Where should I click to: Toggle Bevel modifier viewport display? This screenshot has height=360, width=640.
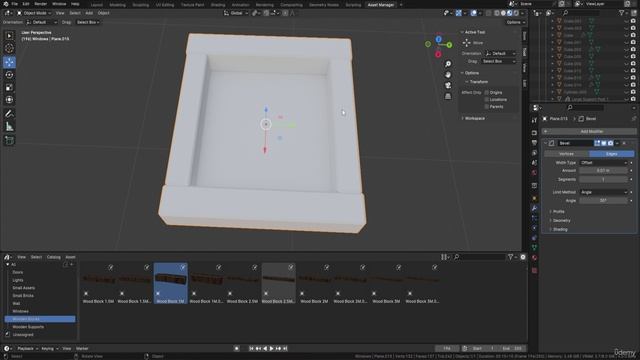pyautogui.click(x=604, y=143)
